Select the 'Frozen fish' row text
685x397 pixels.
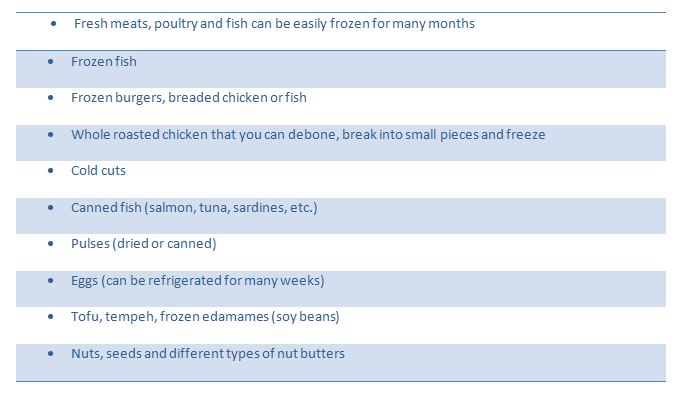click(104, 62)
